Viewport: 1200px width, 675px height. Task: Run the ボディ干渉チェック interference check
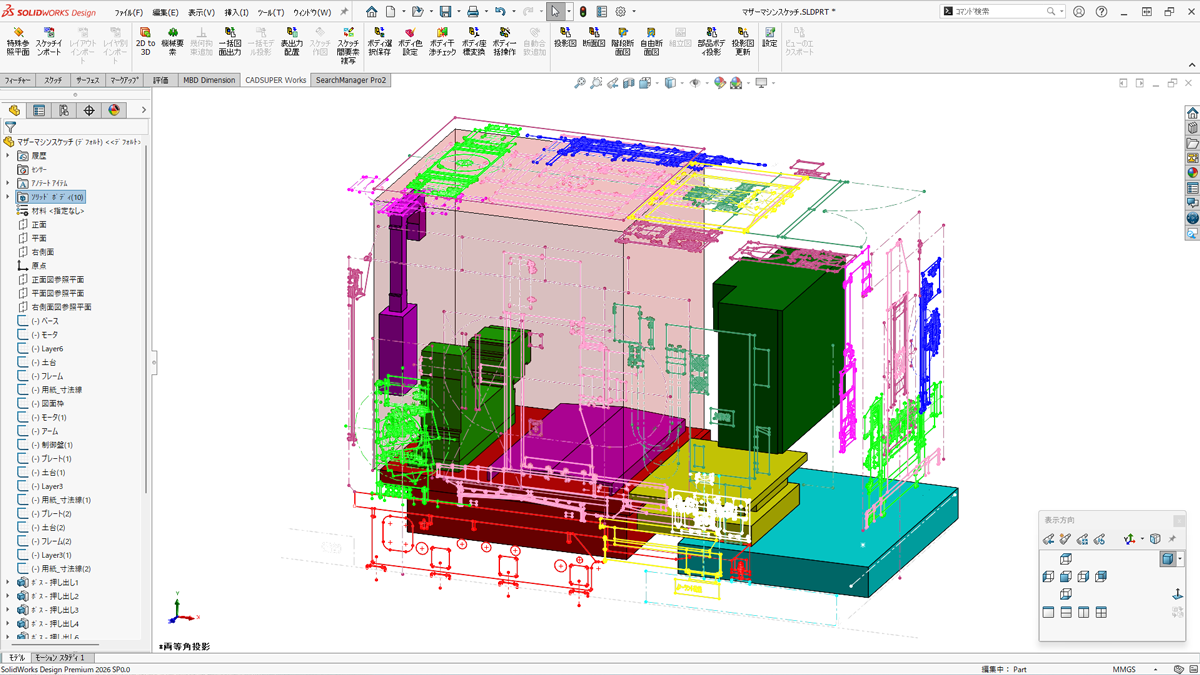coord(441,39)
